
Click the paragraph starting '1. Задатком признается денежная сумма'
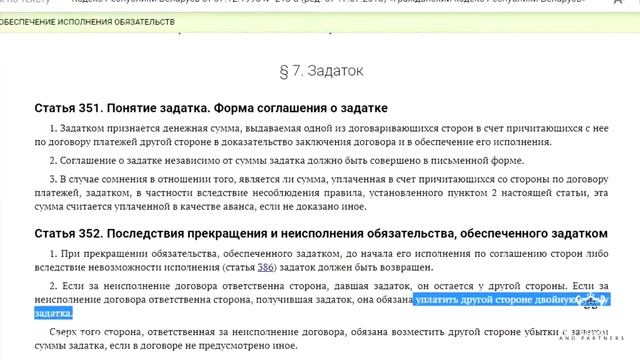click(321, 135)
